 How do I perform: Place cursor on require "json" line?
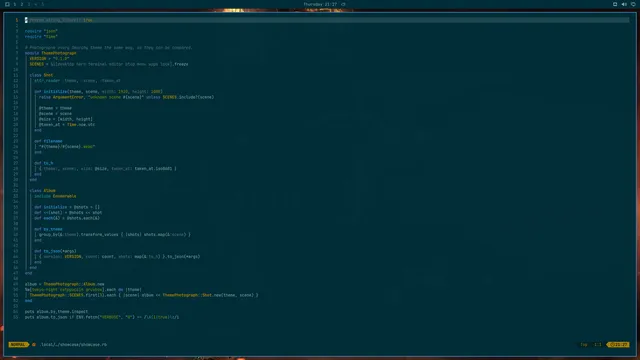(x=41, y=31)
